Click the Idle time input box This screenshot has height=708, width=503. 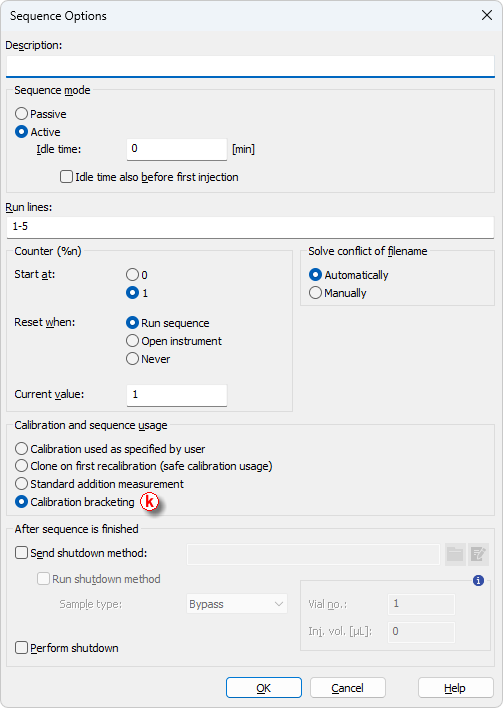177,149
